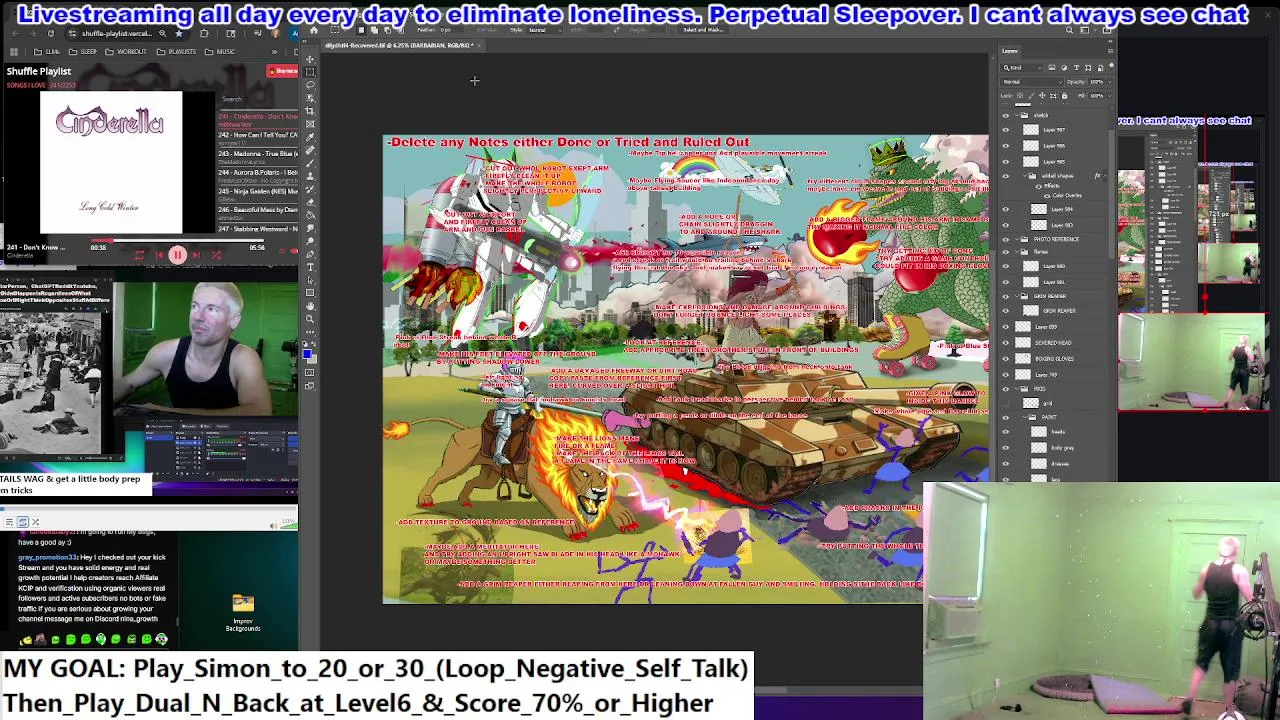Select the Move tool in Photoshop toolbar
Image resolution: width=1280 pixels, height=720 pixels.
click(x=309, y=59)
